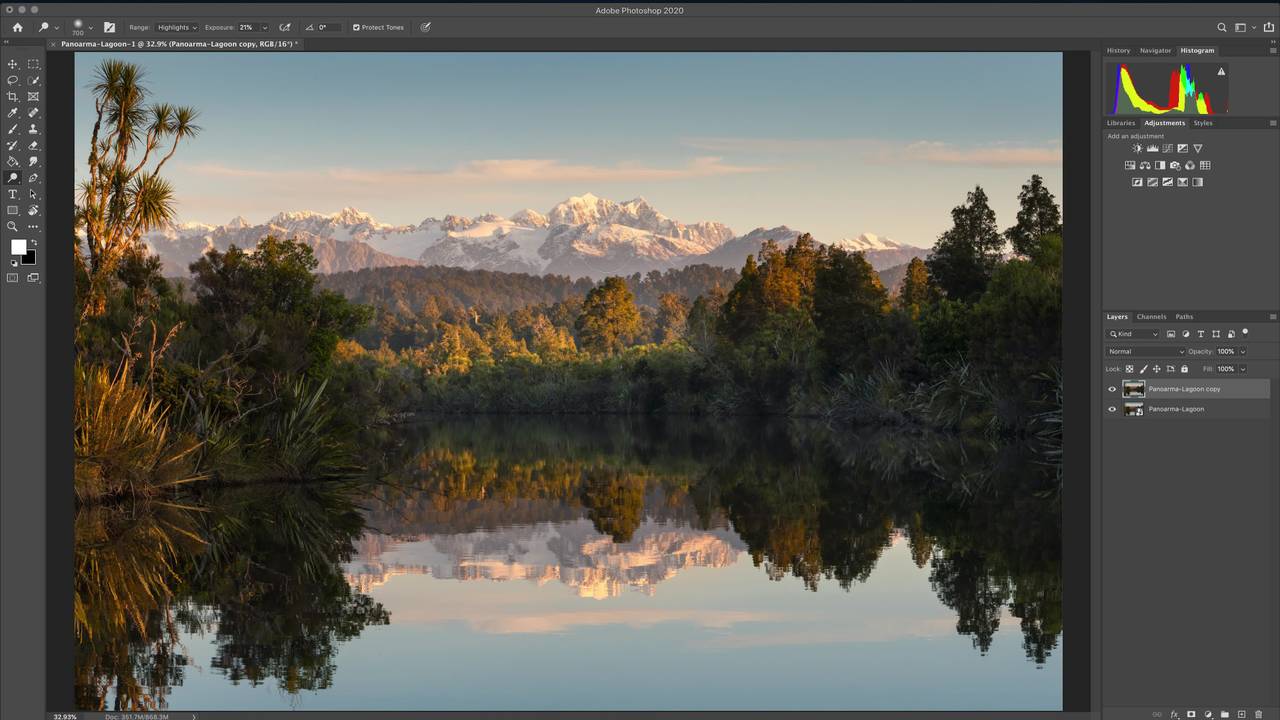This screenshot has height=720, width=1280.
Task: Open the blend mode dropdown showing Normal
Action: pyautogui.click(x=1145, y=352)
